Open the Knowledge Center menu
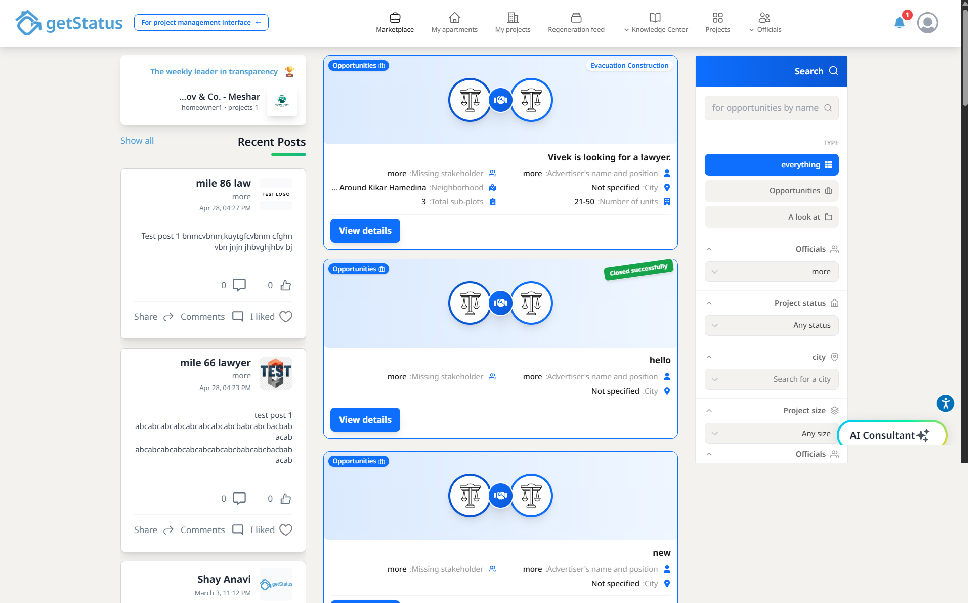Viewport: 968px width, 603px height. [656, 23]
